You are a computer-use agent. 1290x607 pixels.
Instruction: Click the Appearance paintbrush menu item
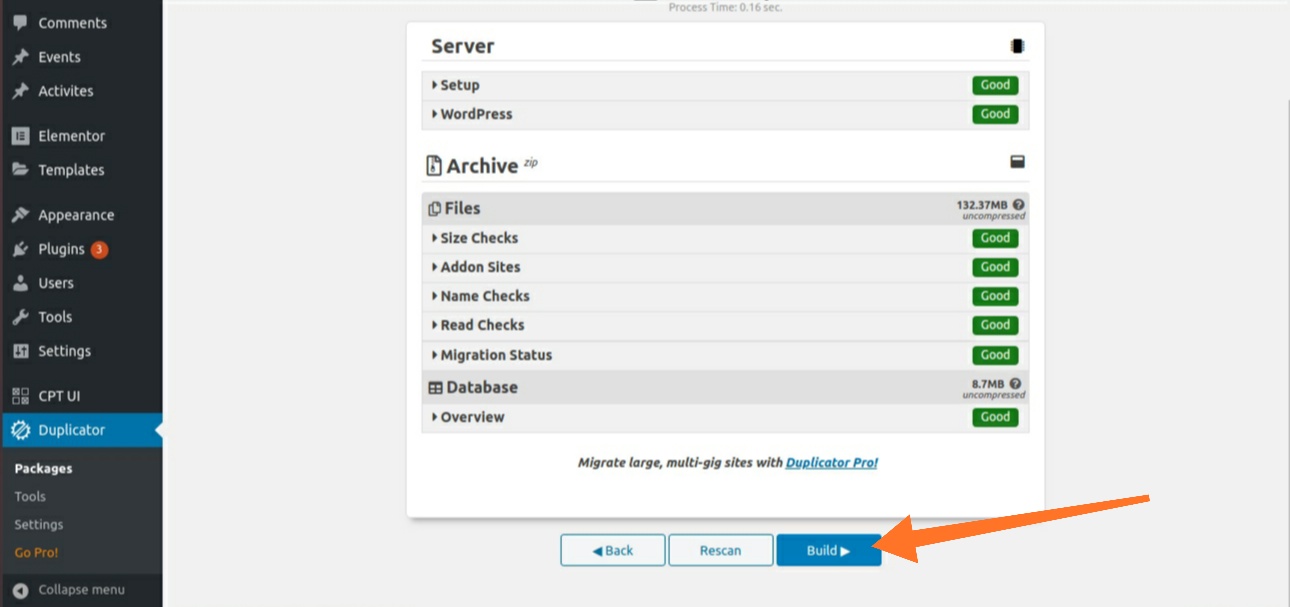coord(75,215)
